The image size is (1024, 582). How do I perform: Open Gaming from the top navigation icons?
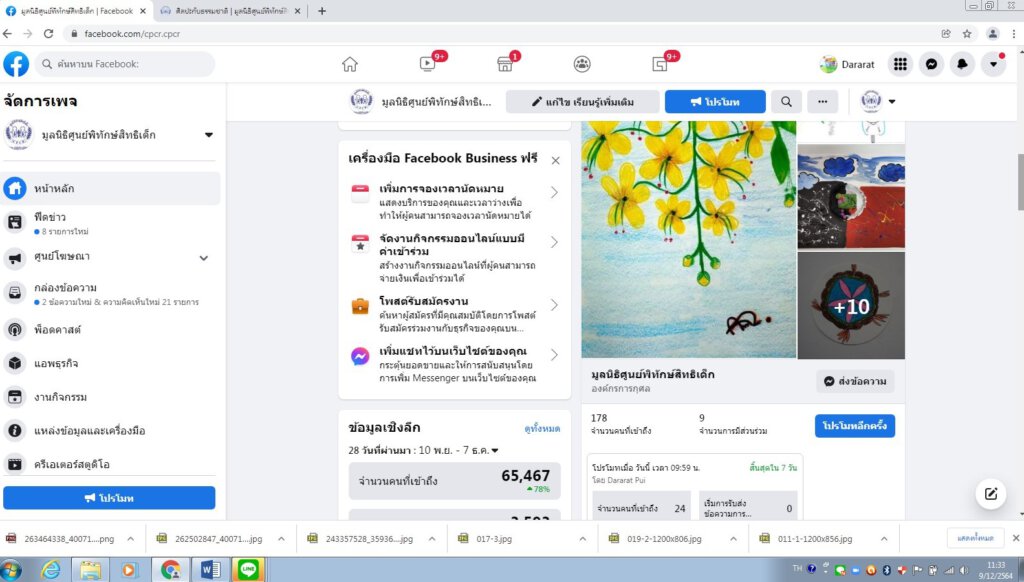[660, 63]
